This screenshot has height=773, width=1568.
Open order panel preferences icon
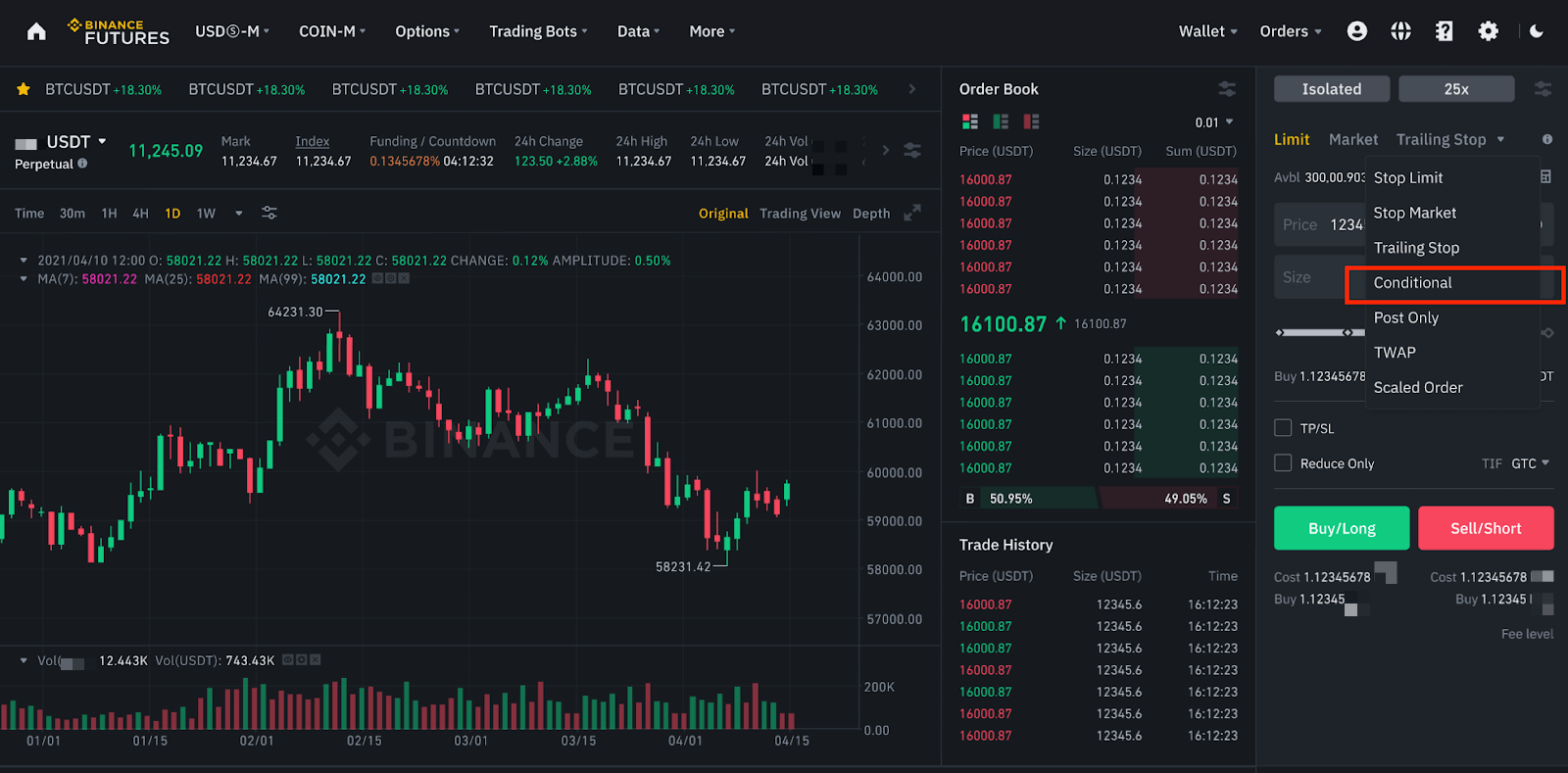[1543, 89]
